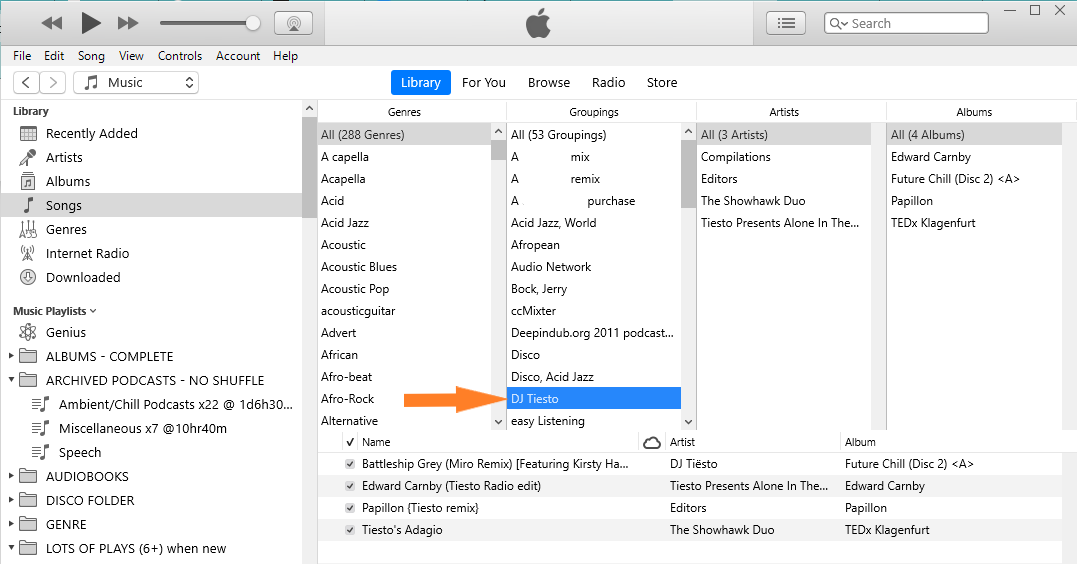The image size is (1077, 564).
Task: Open the View menu
Action: coord(131,56)
